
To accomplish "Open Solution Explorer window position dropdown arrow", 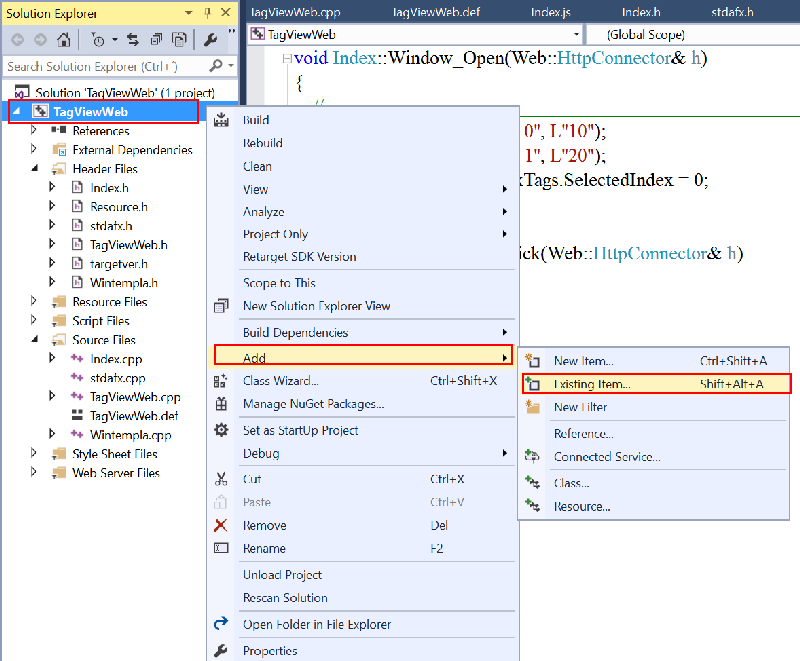I will tap(189, 13).
